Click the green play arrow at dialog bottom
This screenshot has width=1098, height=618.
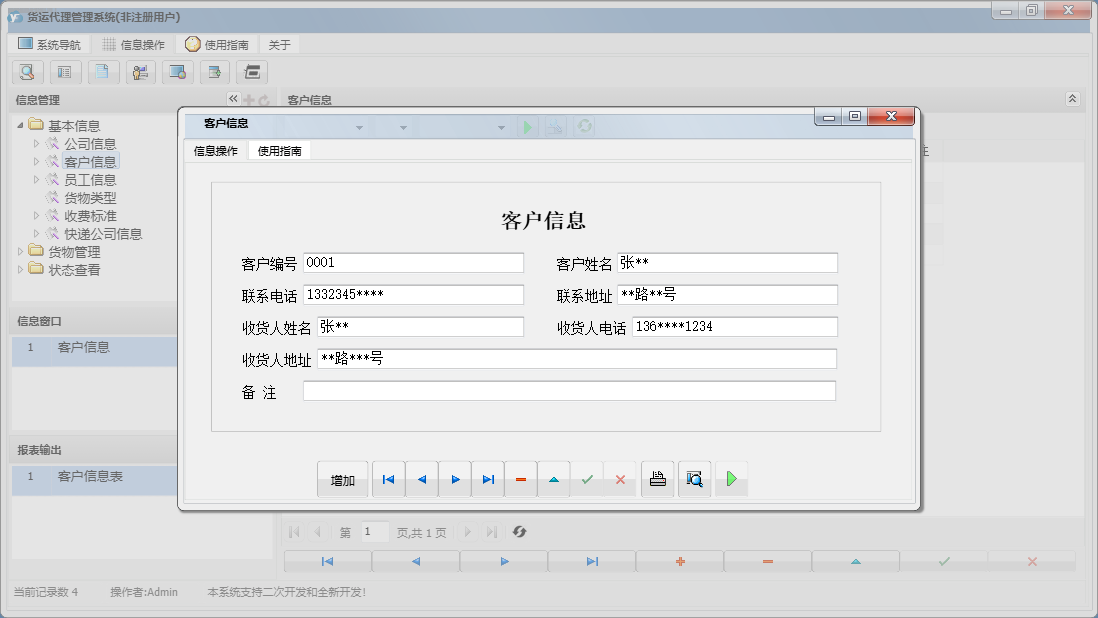click(x=731, y=480)
